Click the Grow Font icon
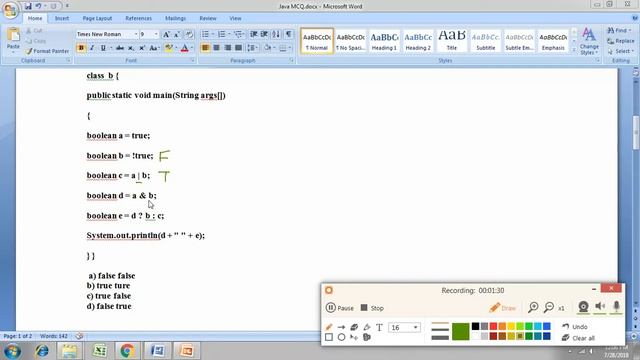 pos(166,34)
